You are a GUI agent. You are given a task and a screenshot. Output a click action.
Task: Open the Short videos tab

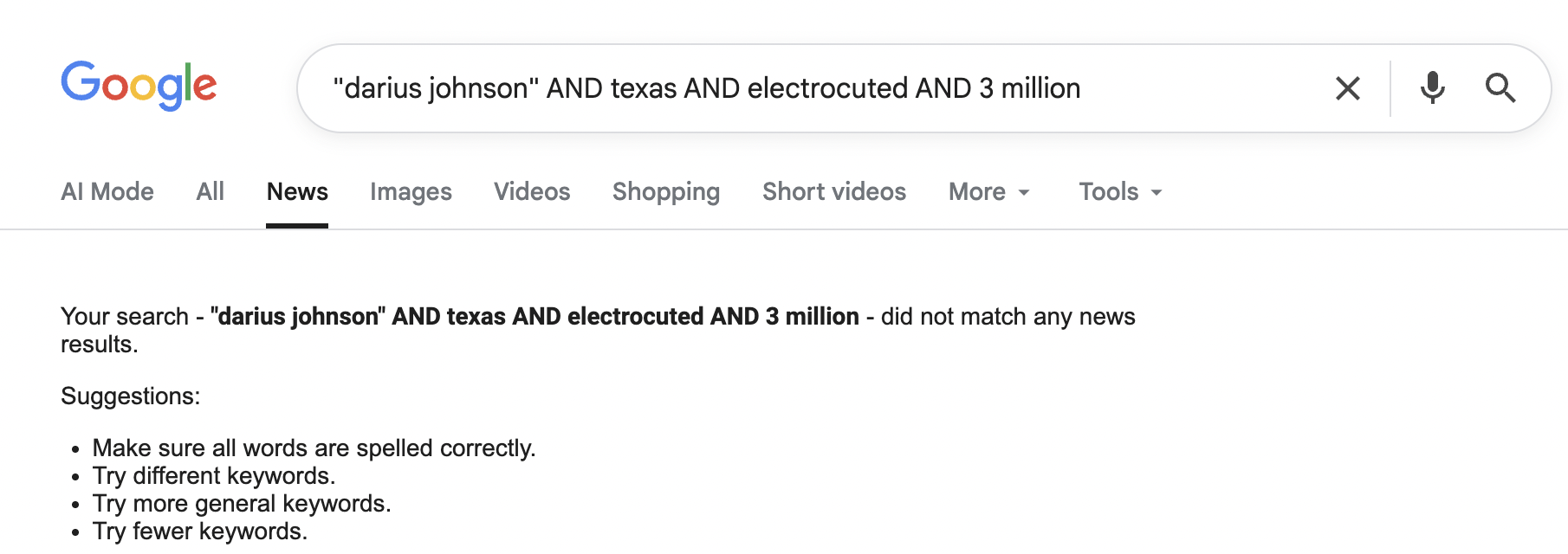click(833, 191)
